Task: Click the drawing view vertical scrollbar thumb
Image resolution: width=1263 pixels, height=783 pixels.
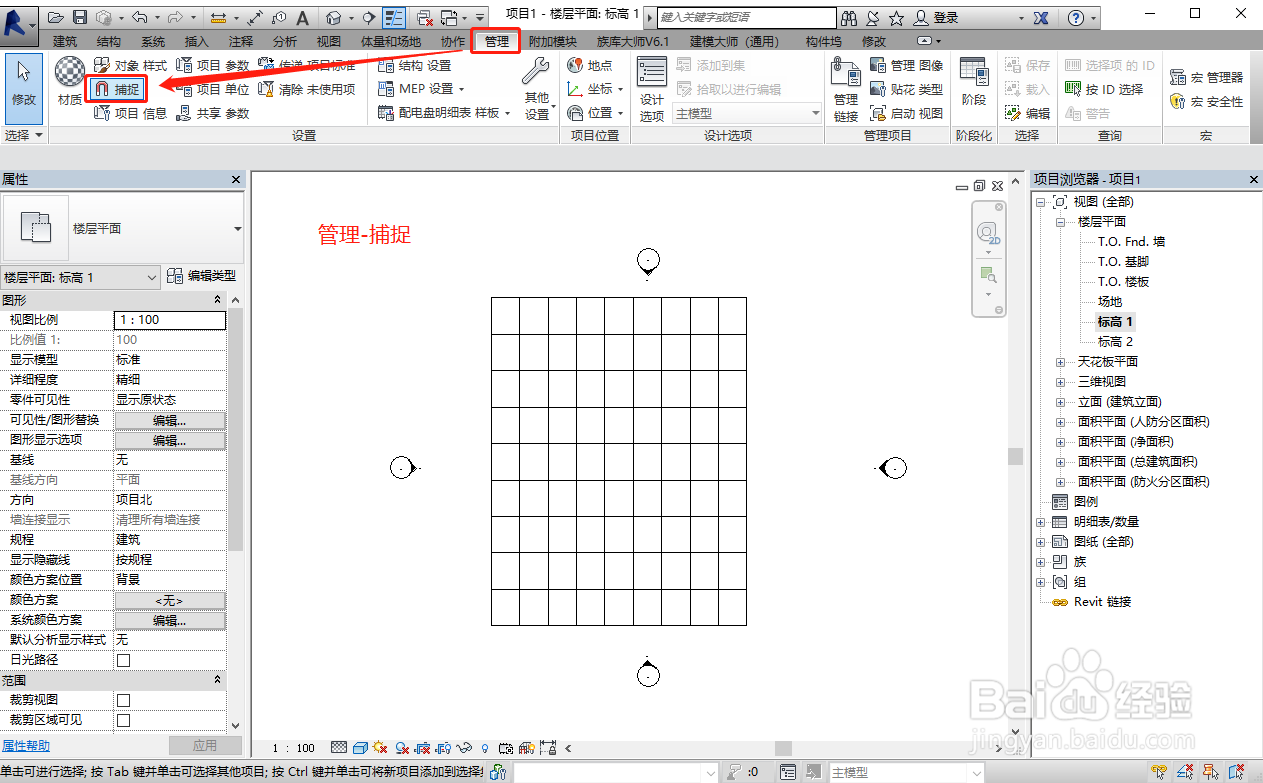Action: 1015,456
